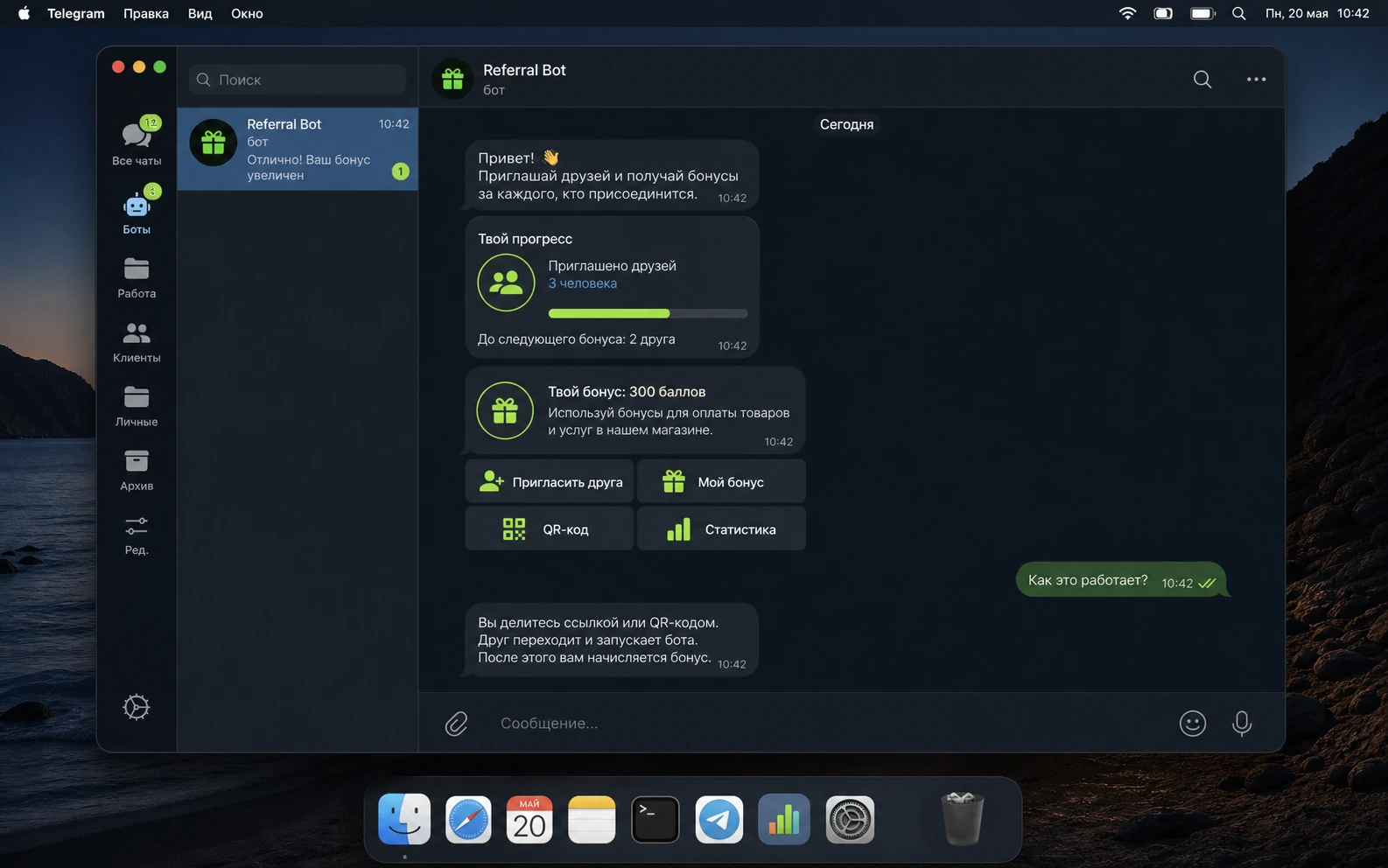Click the Referral Bot title in header
This screenshot has width=1388, height=868.
pyautogui.click(x=524, y=70)
